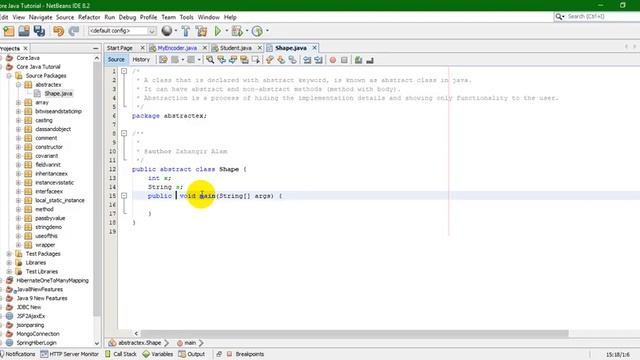Click the Uncomment code icon

pos(370,60)
